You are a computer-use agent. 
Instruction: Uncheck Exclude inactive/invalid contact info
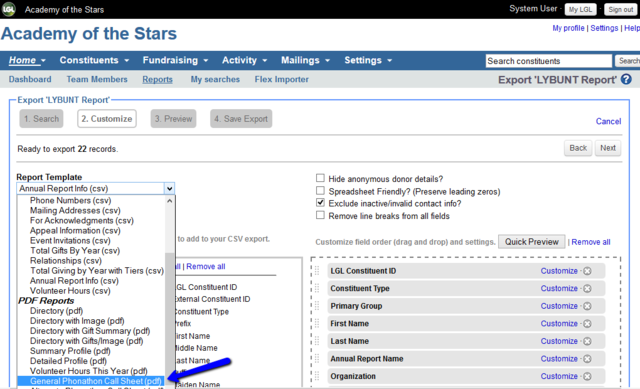point(320,202)
